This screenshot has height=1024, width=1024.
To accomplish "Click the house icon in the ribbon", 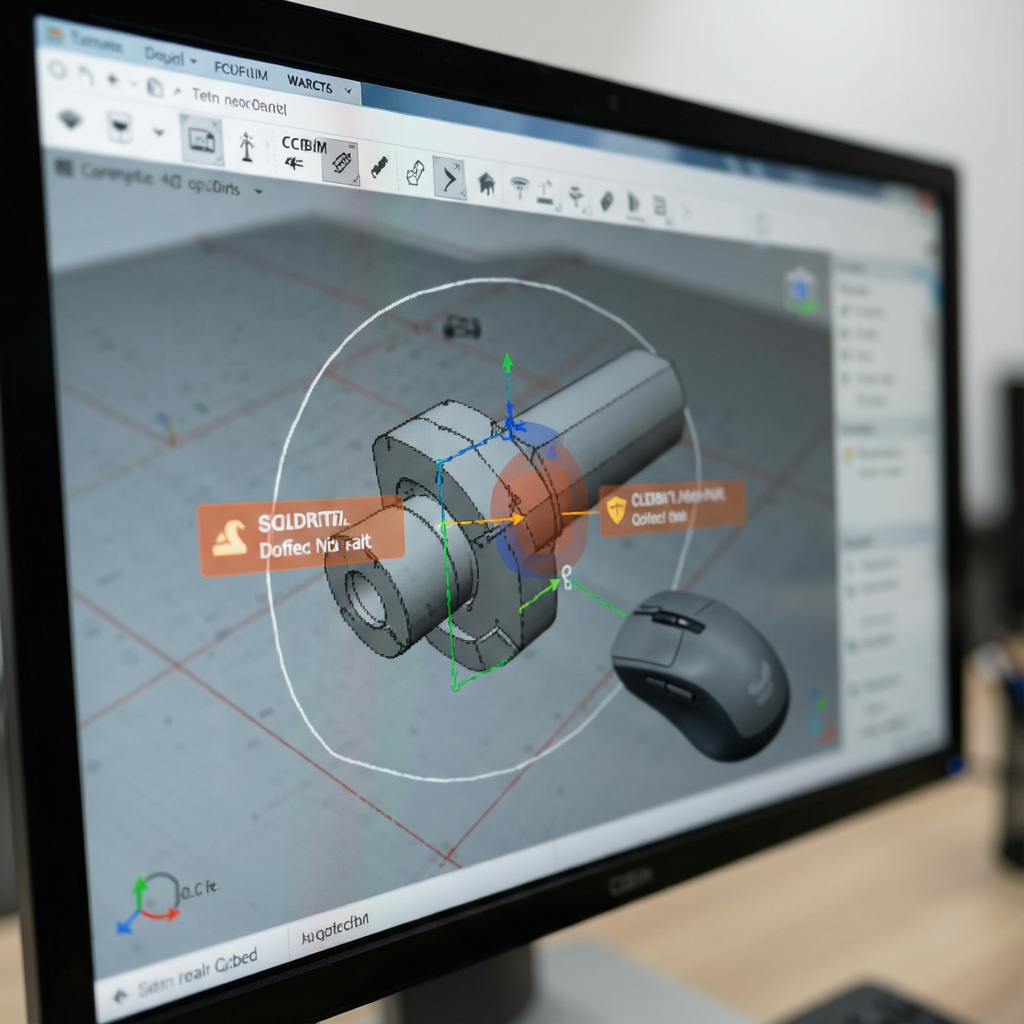I will [x=486, y=184].
